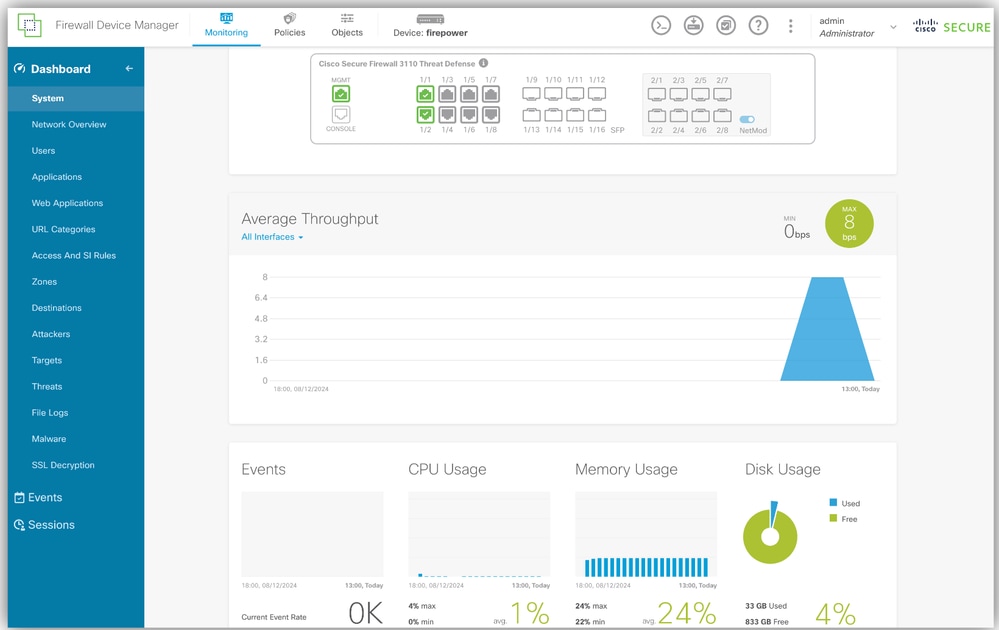Image resolution: width=999 pixels, height=630 pixels.
Task: Expand the admin user dropdown
Action: pyautogui.click(x=893, y=27)
